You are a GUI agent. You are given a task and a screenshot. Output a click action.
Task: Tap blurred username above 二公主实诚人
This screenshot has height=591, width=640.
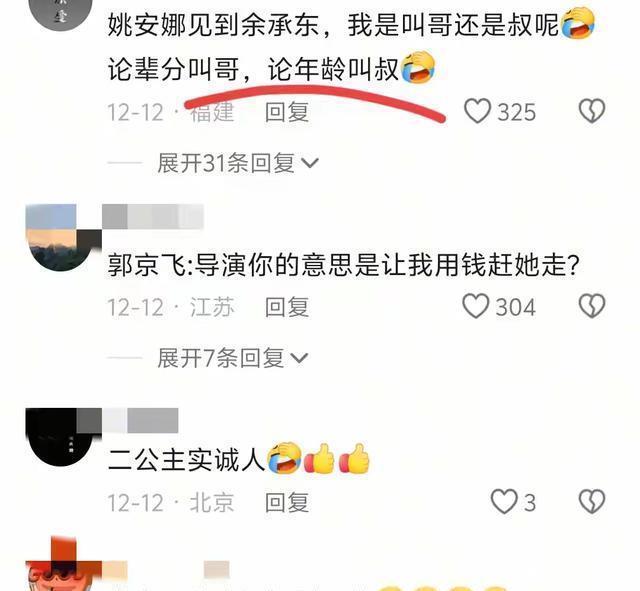(140, 420)
